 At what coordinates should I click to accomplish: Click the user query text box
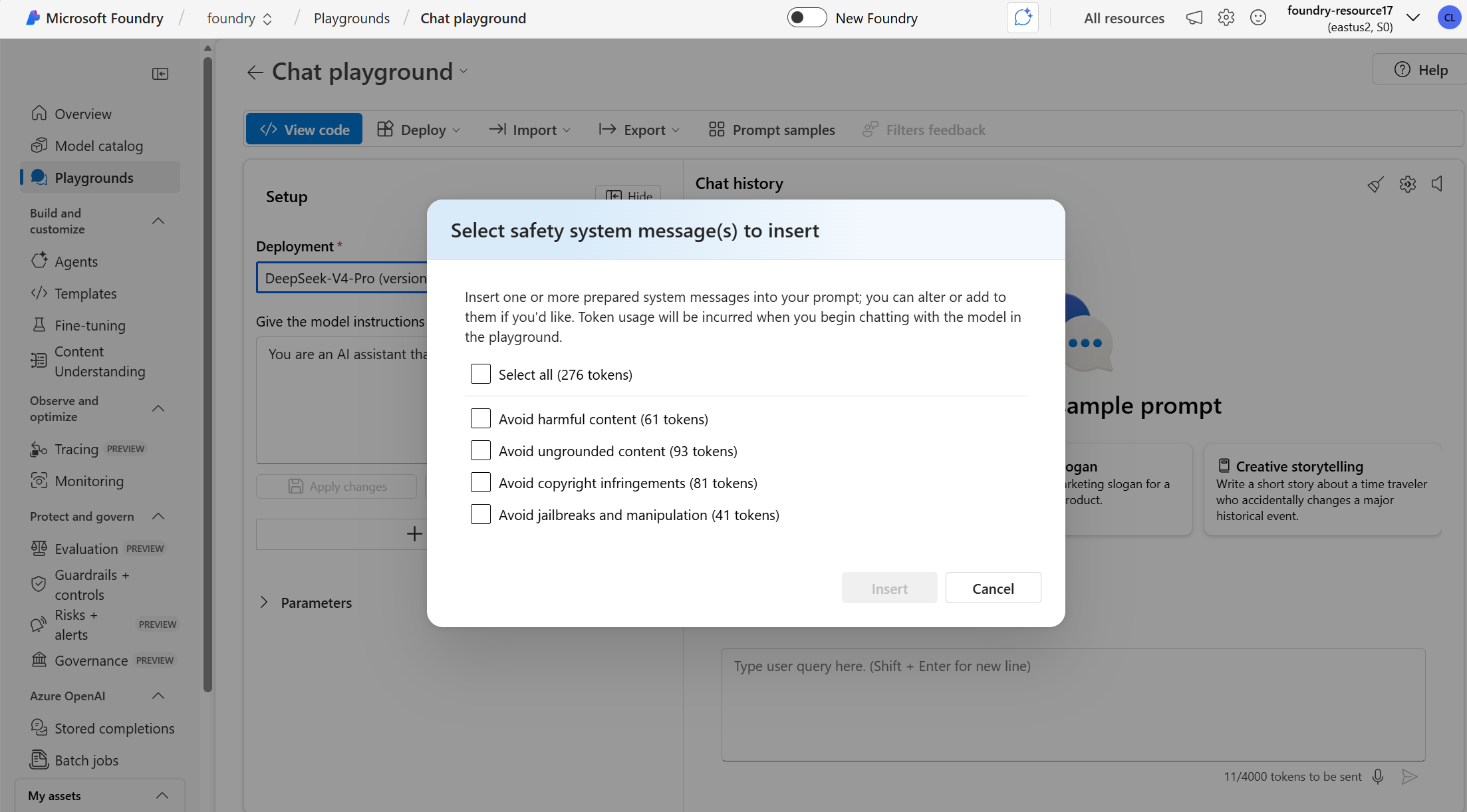click(x=1073, y=705)
